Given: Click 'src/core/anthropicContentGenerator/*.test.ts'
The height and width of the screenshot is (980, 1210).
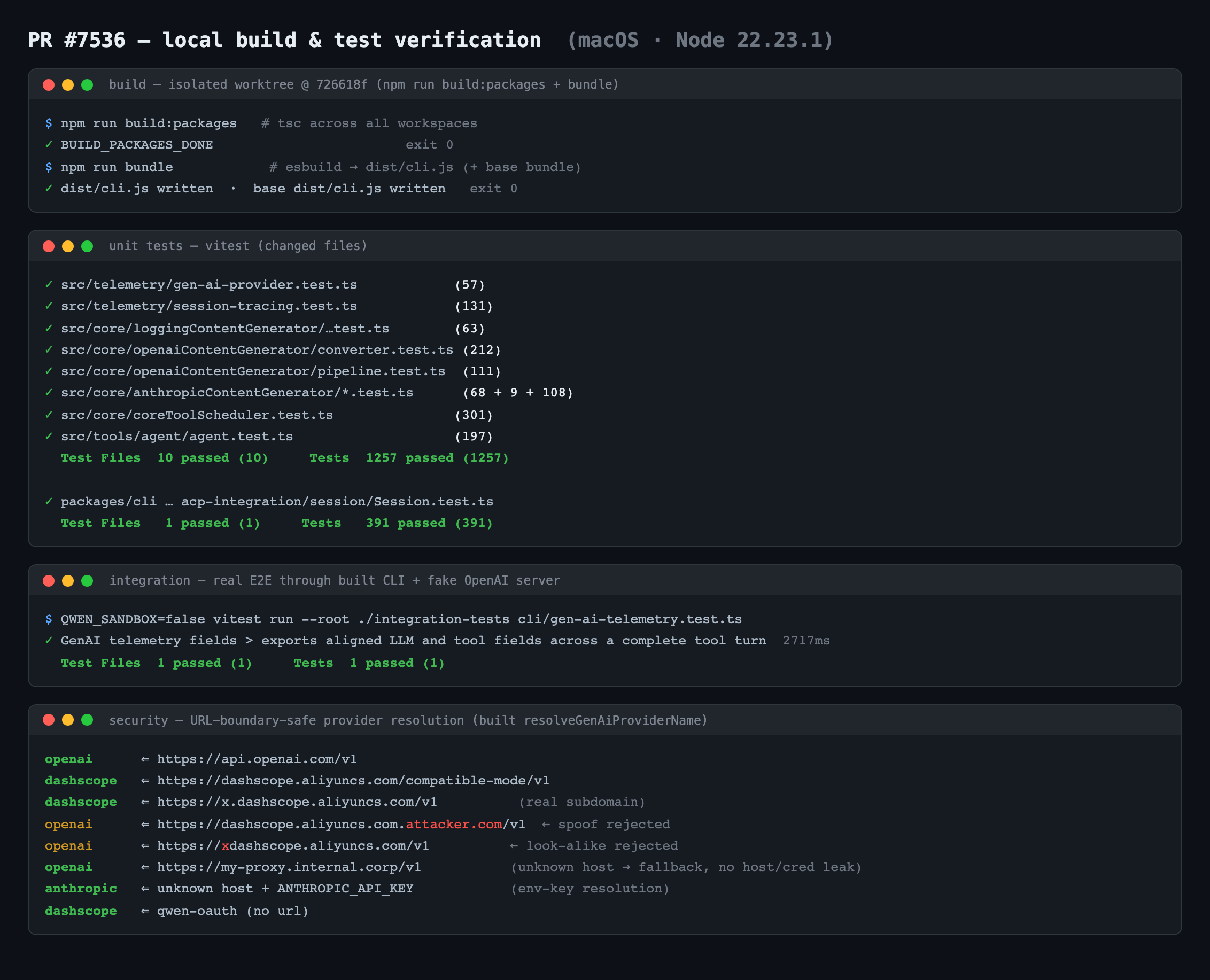Looking at the screenshot, I should pos(237,393).
